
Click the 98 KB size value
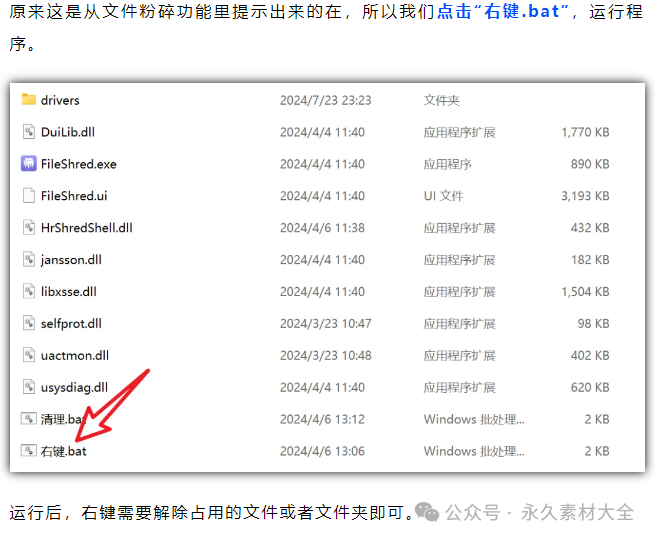click(x=593, y=324)
